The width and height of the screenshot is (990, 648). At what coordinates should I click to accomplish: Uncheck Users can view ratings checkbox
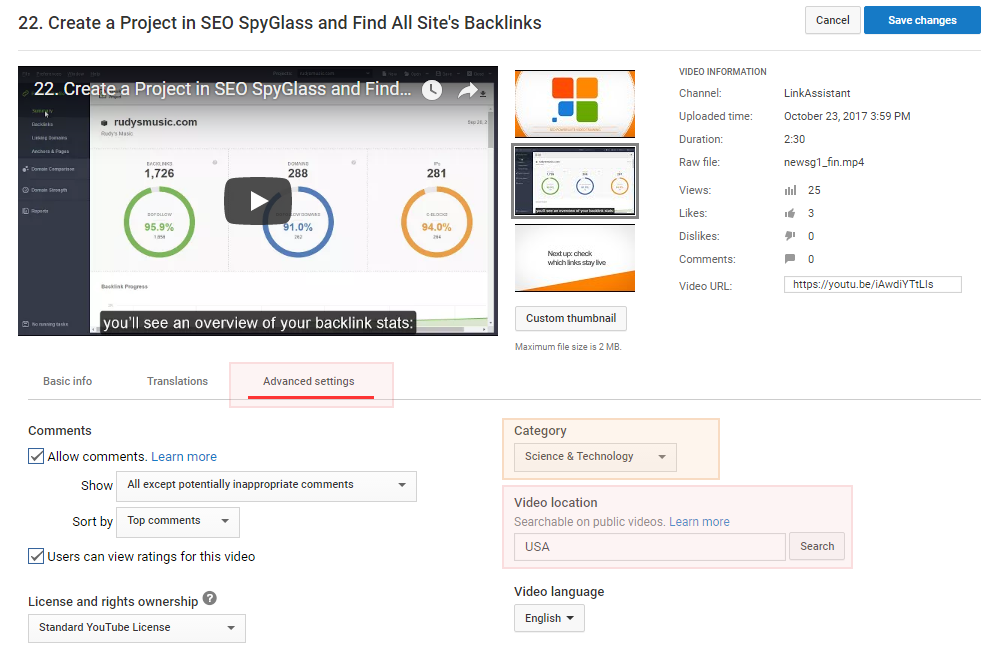pos(36,556)
